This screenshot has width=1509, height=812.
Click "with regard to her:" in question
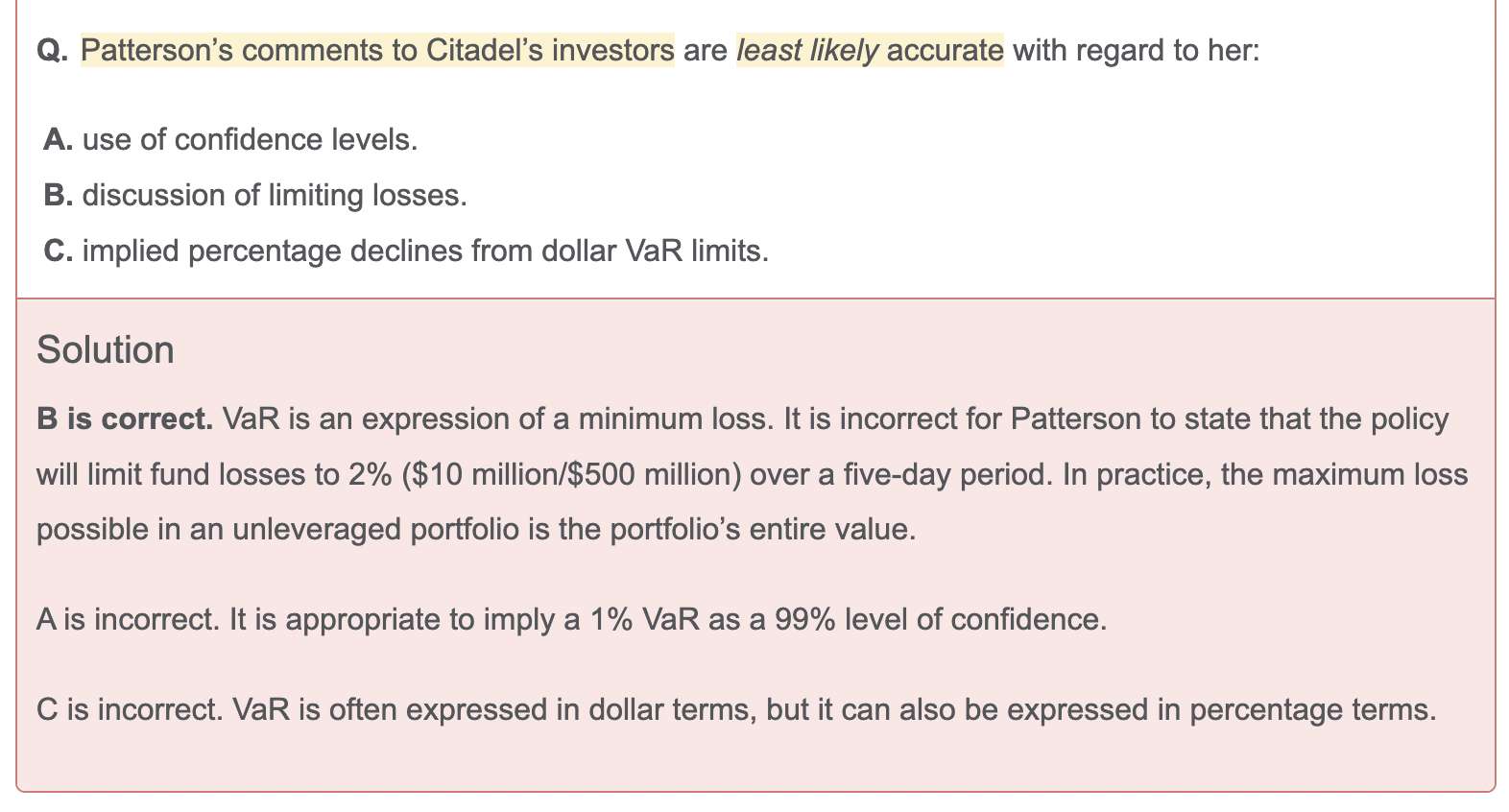tap(1136, 50)
